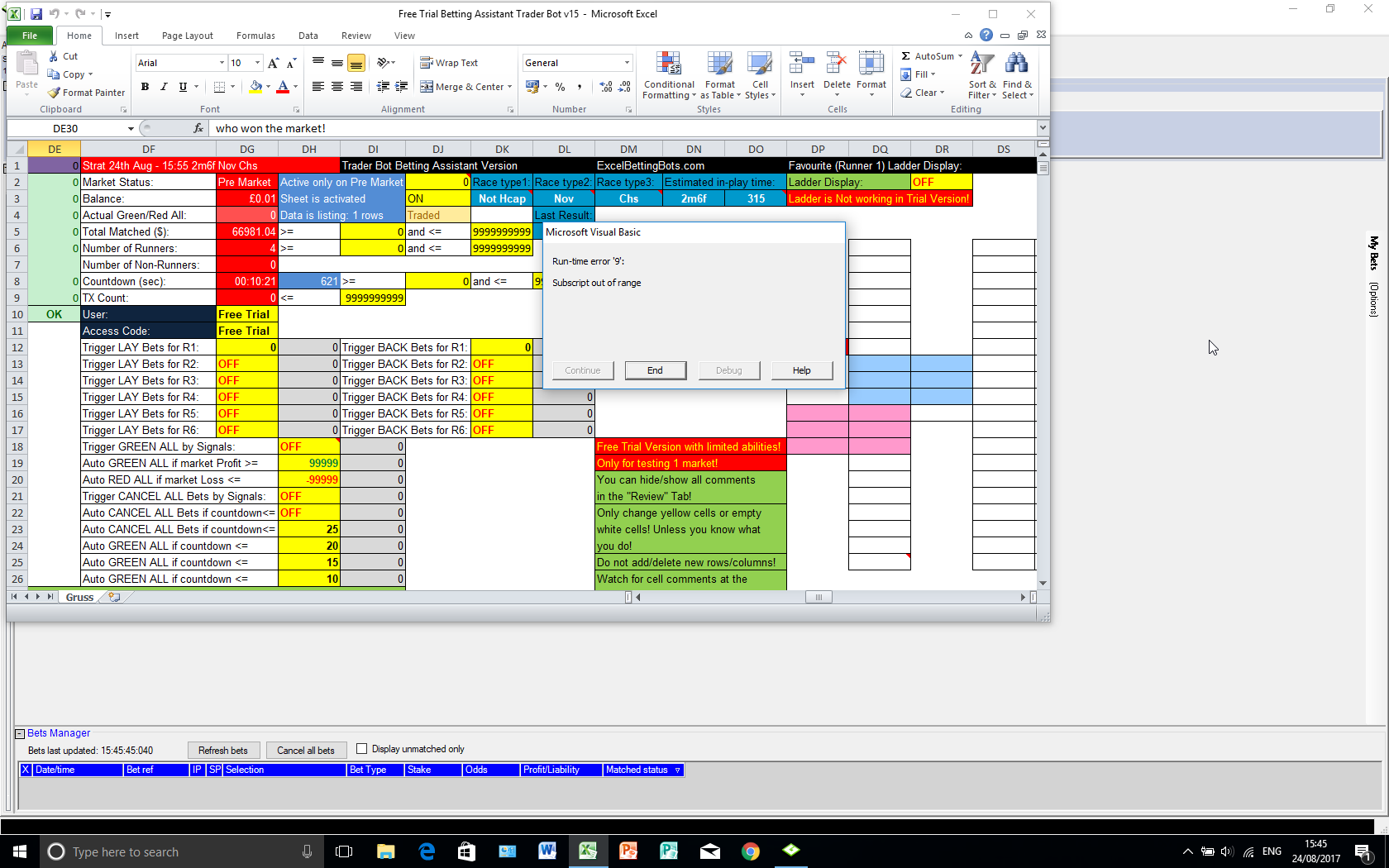The width and height of the screenshot is (1389, 868).
Task: Click the Windows search box in the taskbar
Action: tap(180, 851)
